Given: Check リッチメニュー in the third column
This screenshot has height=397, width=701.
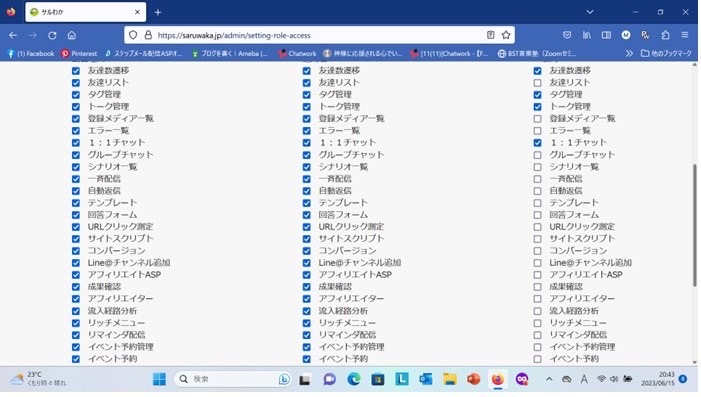Looking at the screenshot, I should click(x=537, y=323).
